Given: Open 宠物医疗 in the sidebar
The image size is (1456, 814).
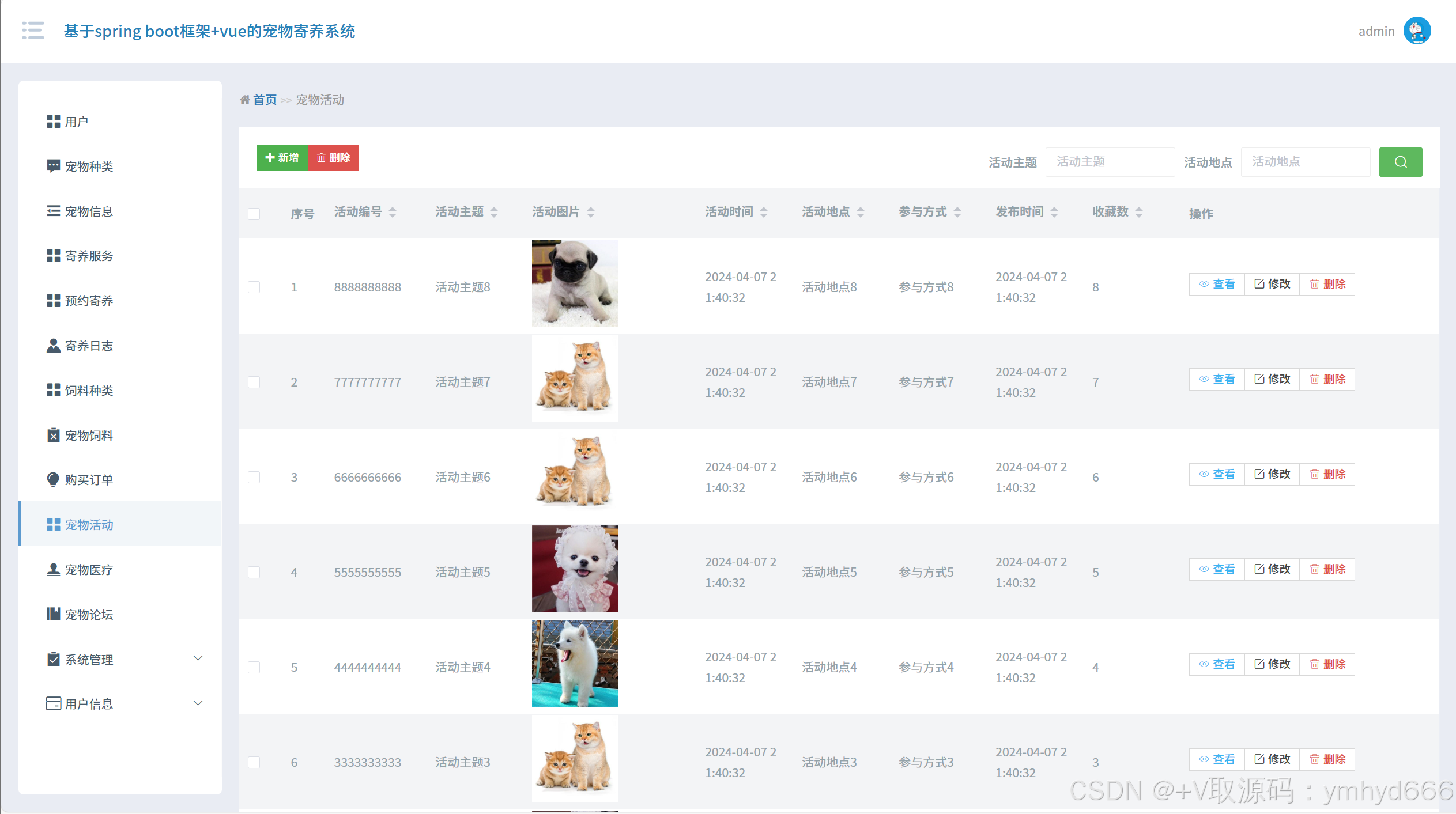Looking at the screenshot, I should (x=89, y=570).
